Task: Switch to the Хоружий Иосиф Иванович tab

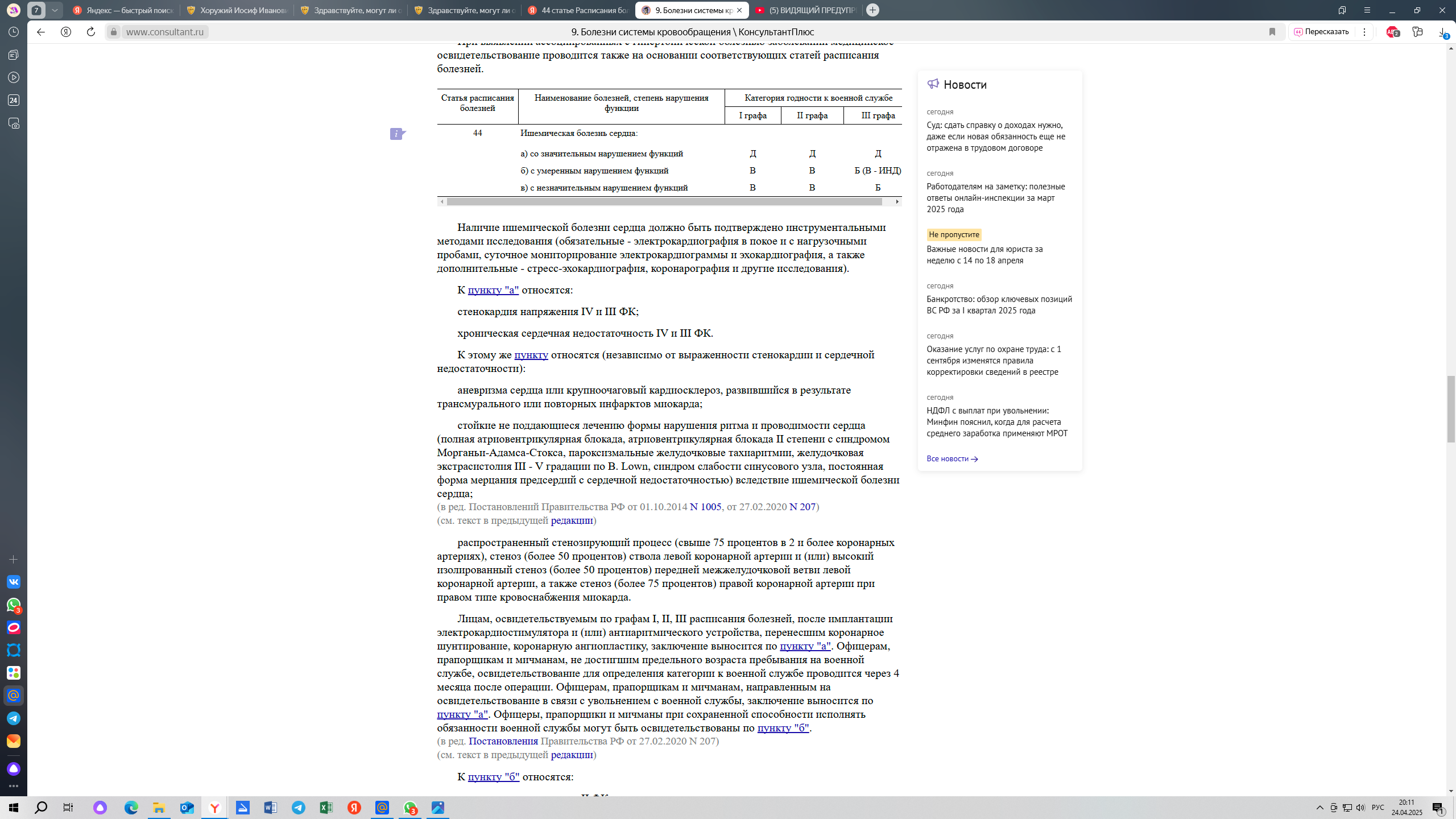Action: [x=237, y=10]
